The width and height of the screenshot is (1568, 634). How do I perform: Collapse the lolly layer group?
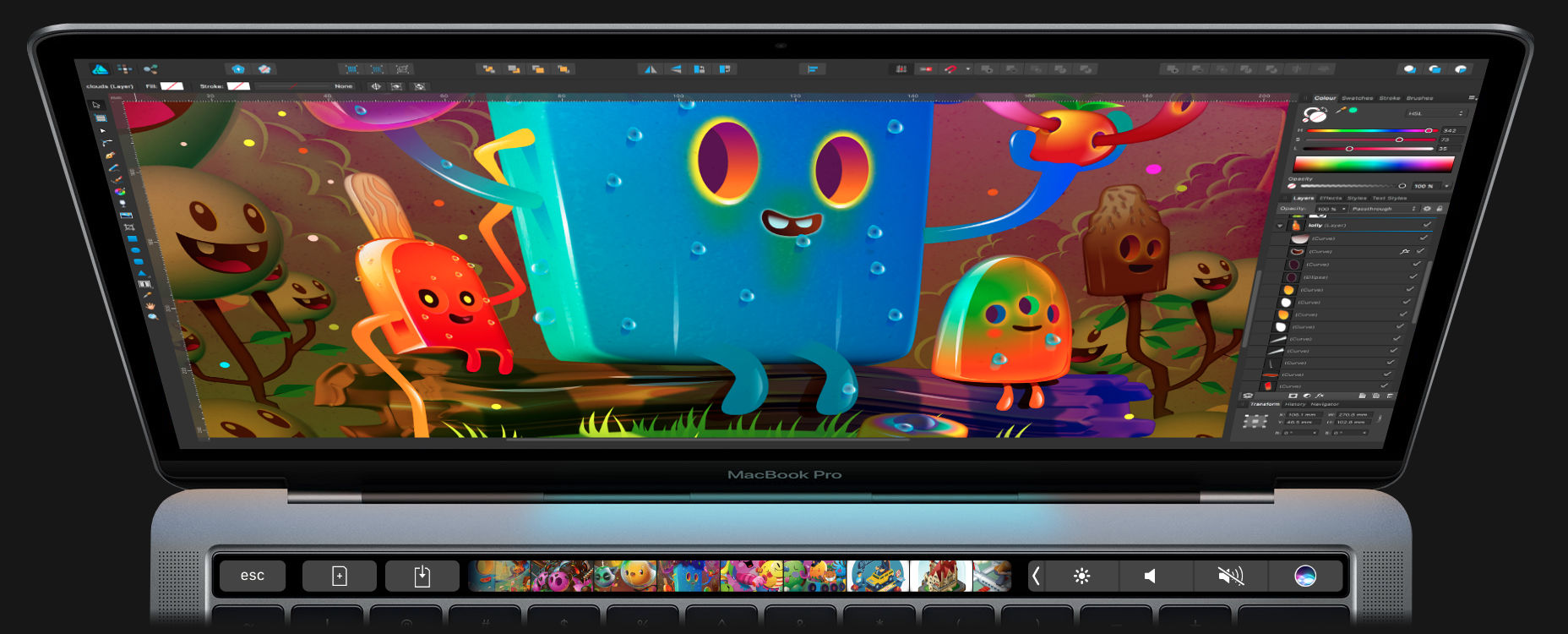(x=1280, y=226)
